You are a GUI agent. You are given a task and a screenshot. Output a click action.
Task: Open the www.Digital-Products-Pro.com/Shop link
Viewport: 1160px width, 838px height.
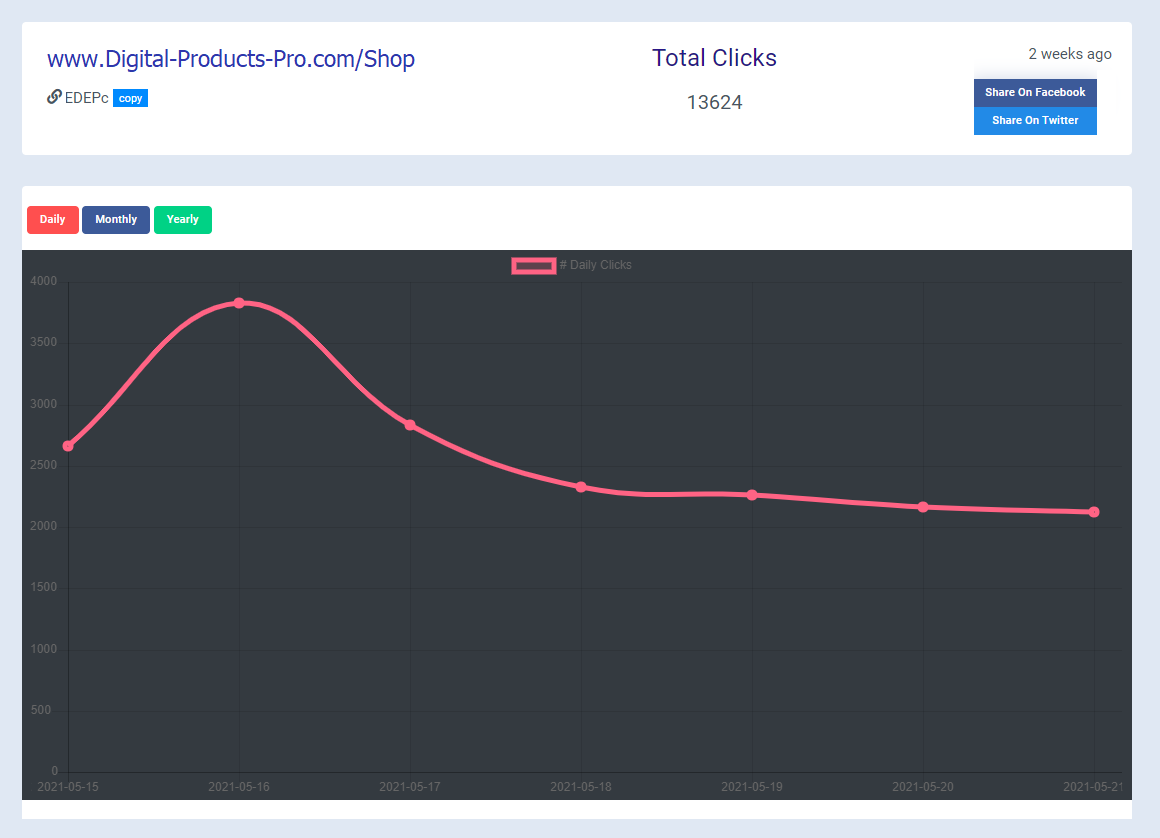[x=231, y=59]
